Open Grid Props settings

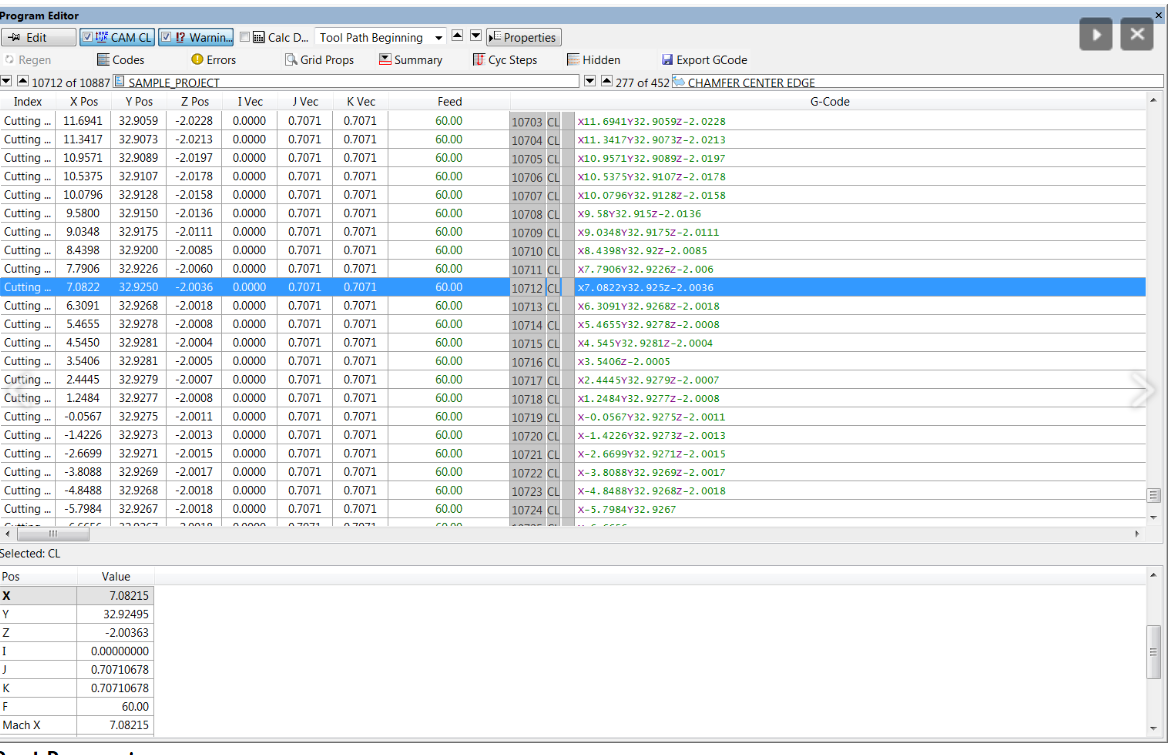pos(319,60)
